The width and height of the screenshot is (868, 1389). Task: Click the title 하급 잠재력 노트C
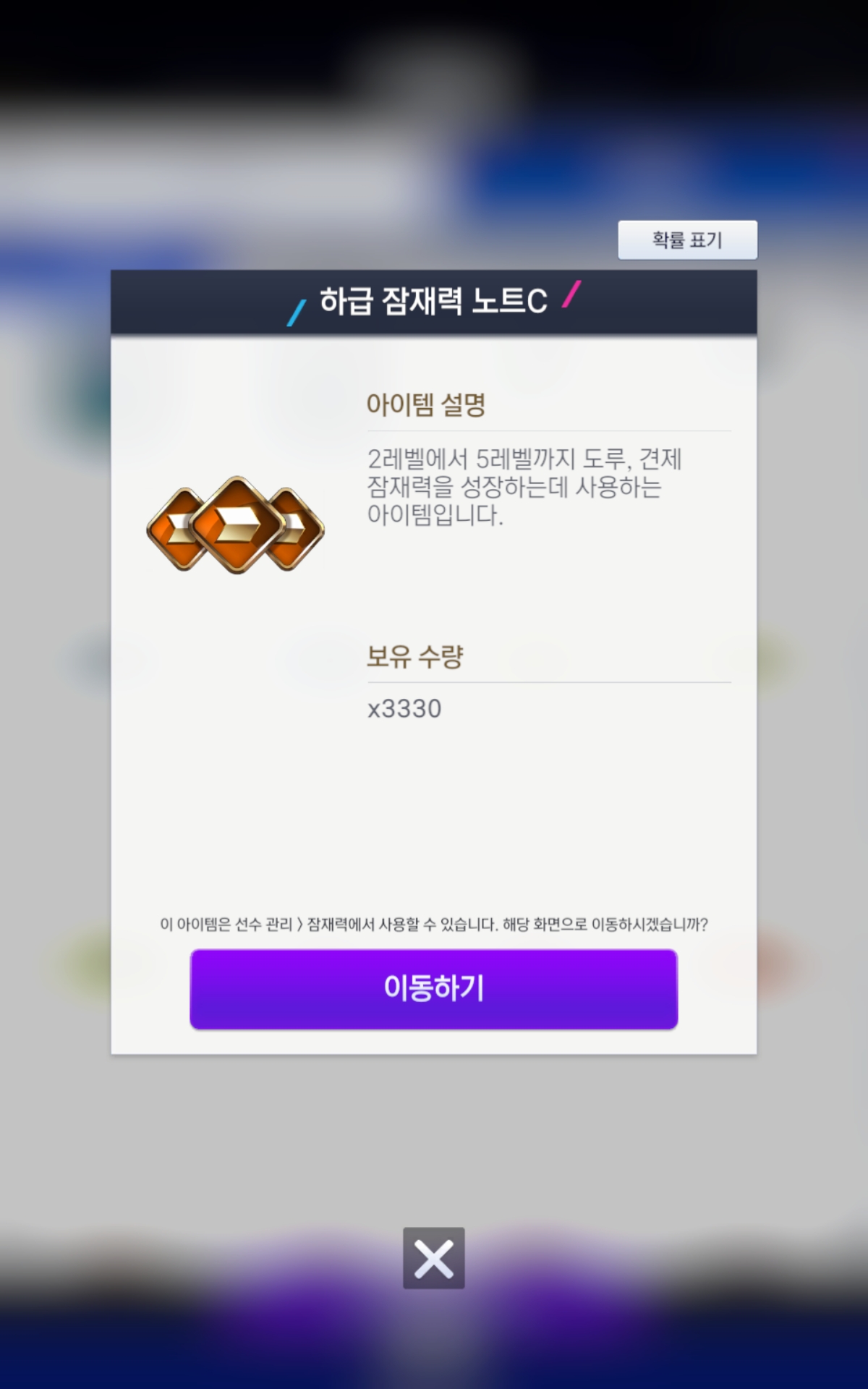433,301
